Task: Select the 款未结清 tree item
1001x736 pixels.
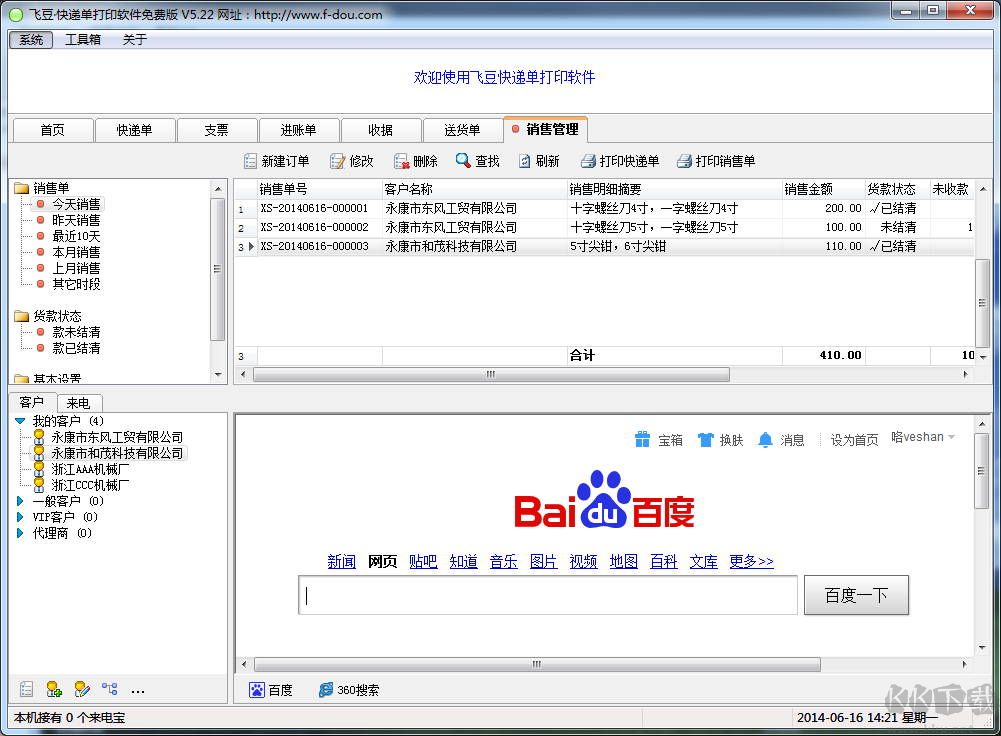Action: 76,332
